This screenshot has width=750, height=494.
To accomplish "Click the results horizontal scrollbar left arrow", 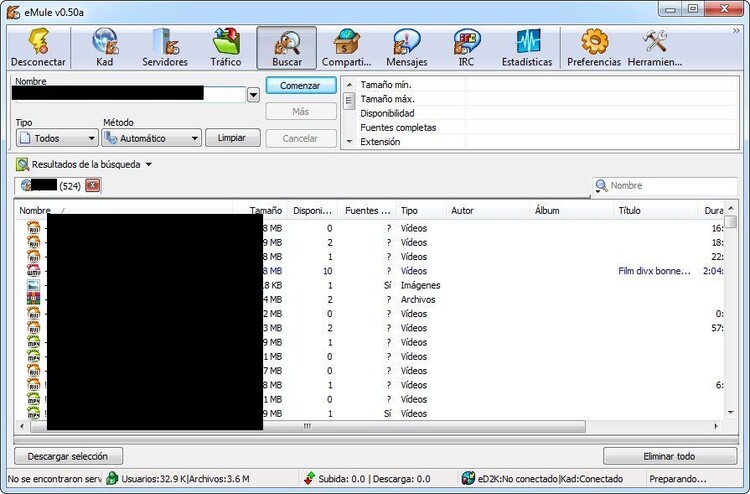I will click(22, 426).
